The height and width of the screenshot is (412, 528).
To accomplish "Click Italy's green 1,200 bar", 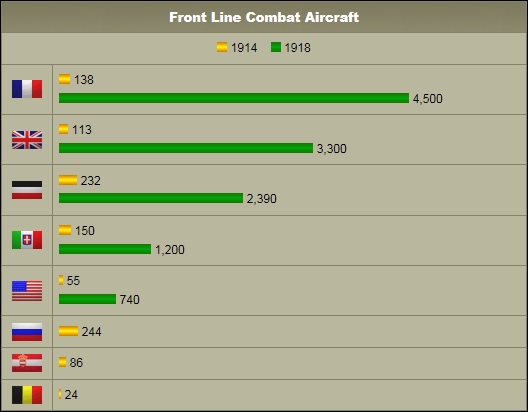I will (105, 249).
